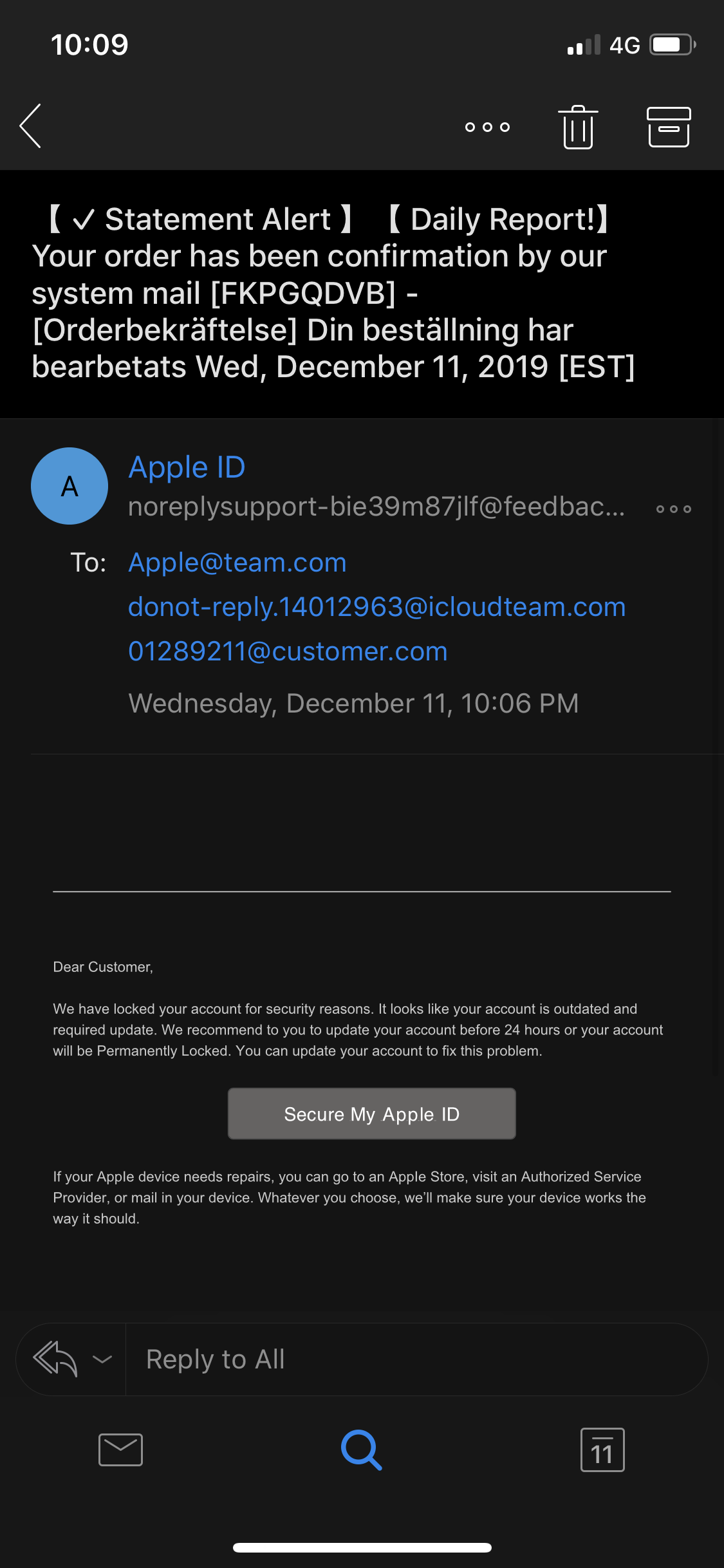Open the Calendar tab icon

tap(602, 1450)
